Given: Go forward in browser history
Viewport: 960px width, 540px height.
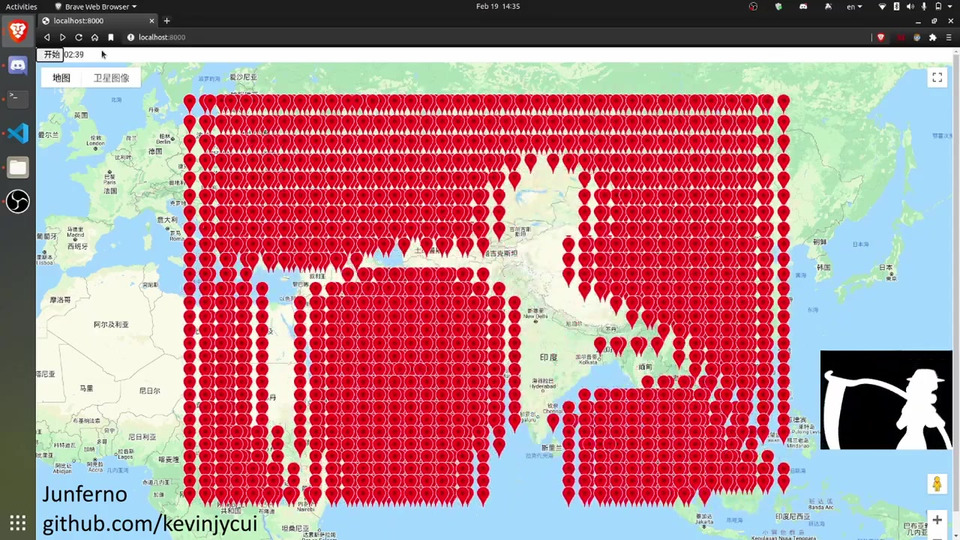Looking at the screenshot, I should pyautogui.click(x=62, y=37).
